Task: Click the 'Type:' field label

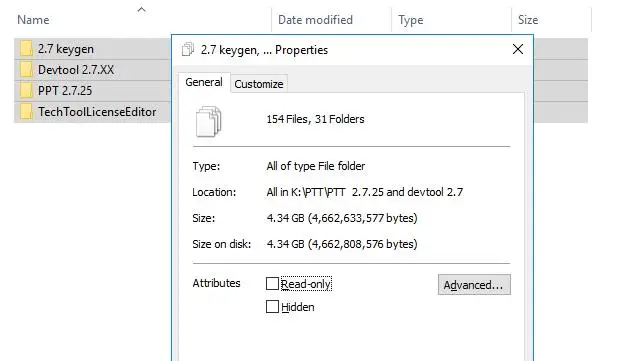Action: tap(206, 166)
